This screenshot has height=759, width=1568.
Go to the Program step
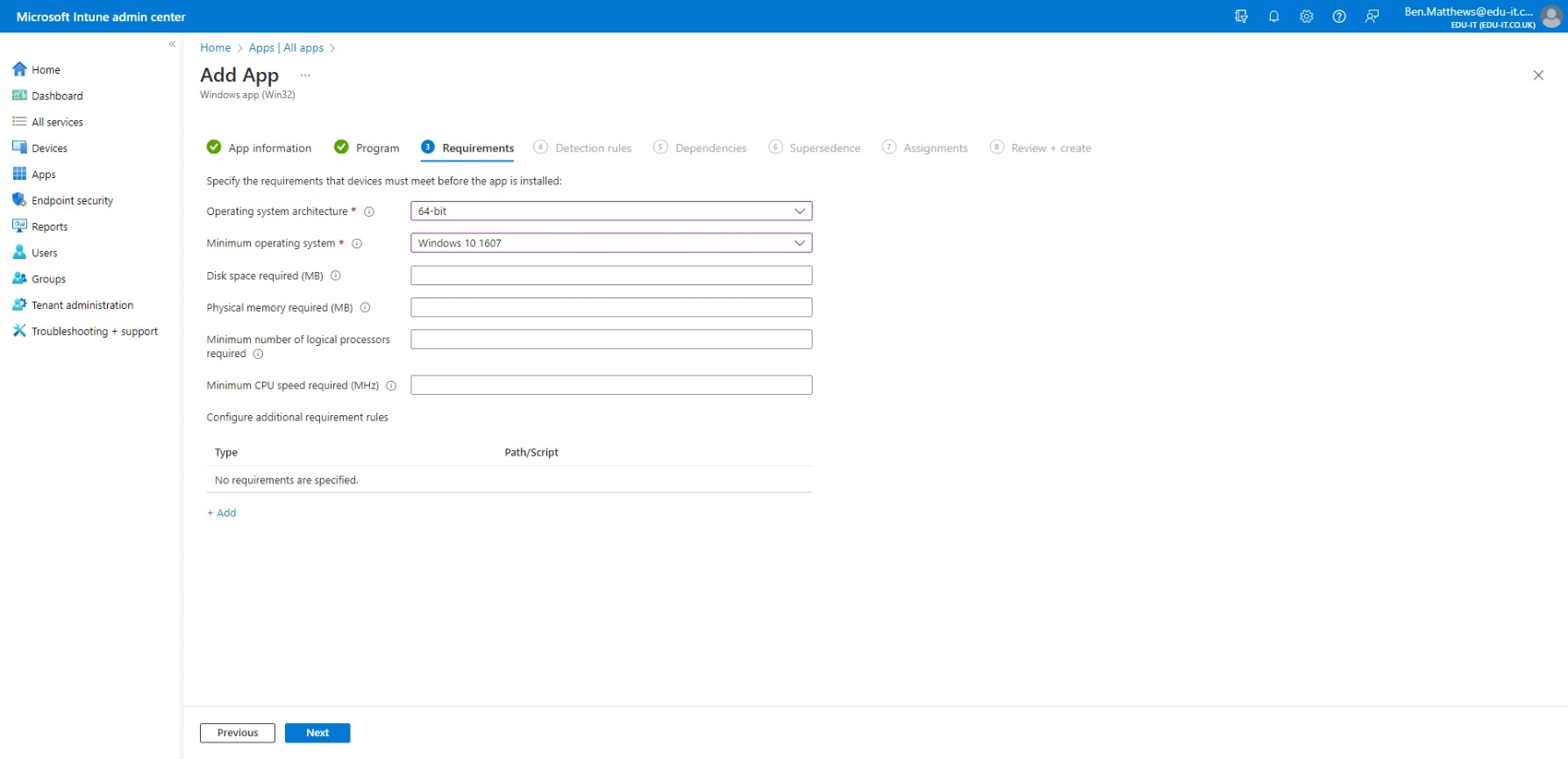[367, 147]
